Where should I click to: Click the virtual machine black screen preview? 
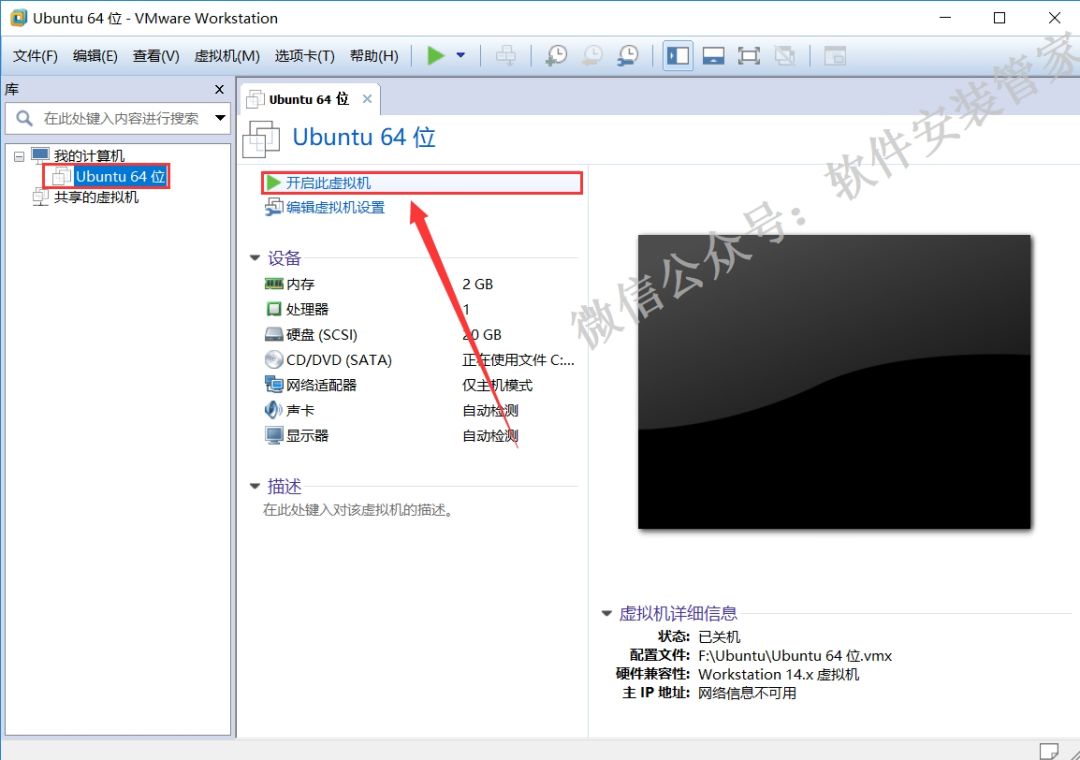[834, 382]
